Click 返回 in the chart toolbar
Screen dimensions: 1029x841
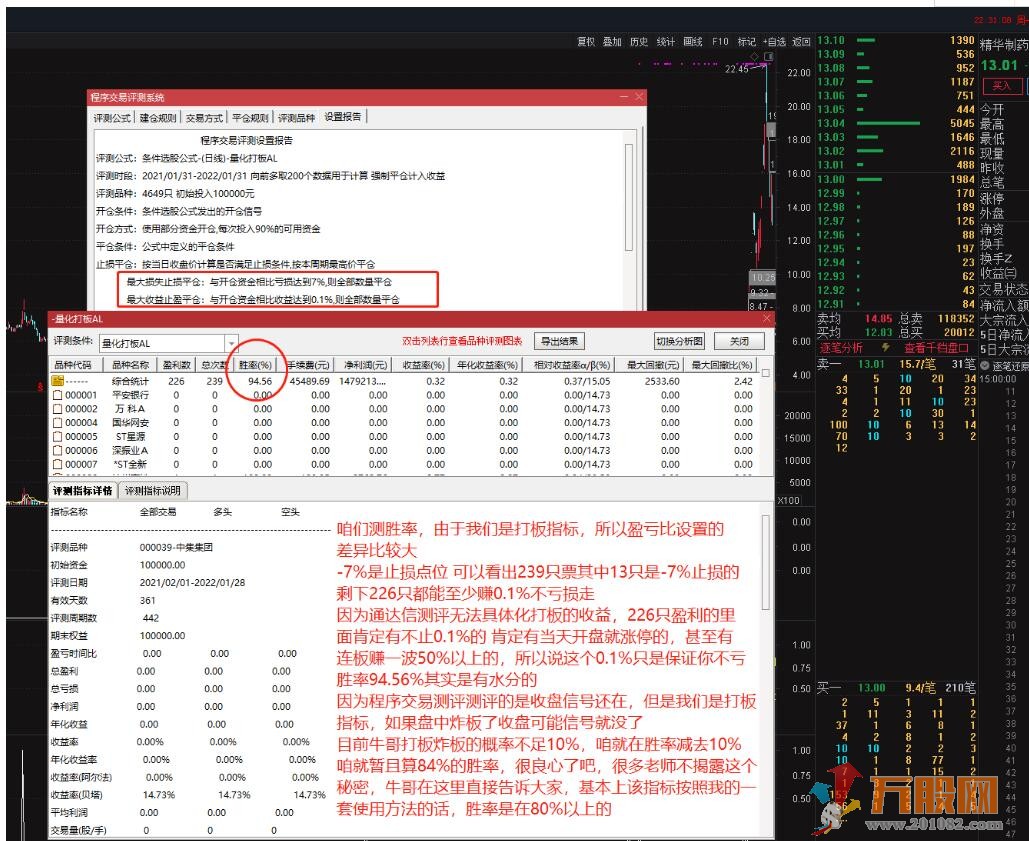click(x=801, y=41)
